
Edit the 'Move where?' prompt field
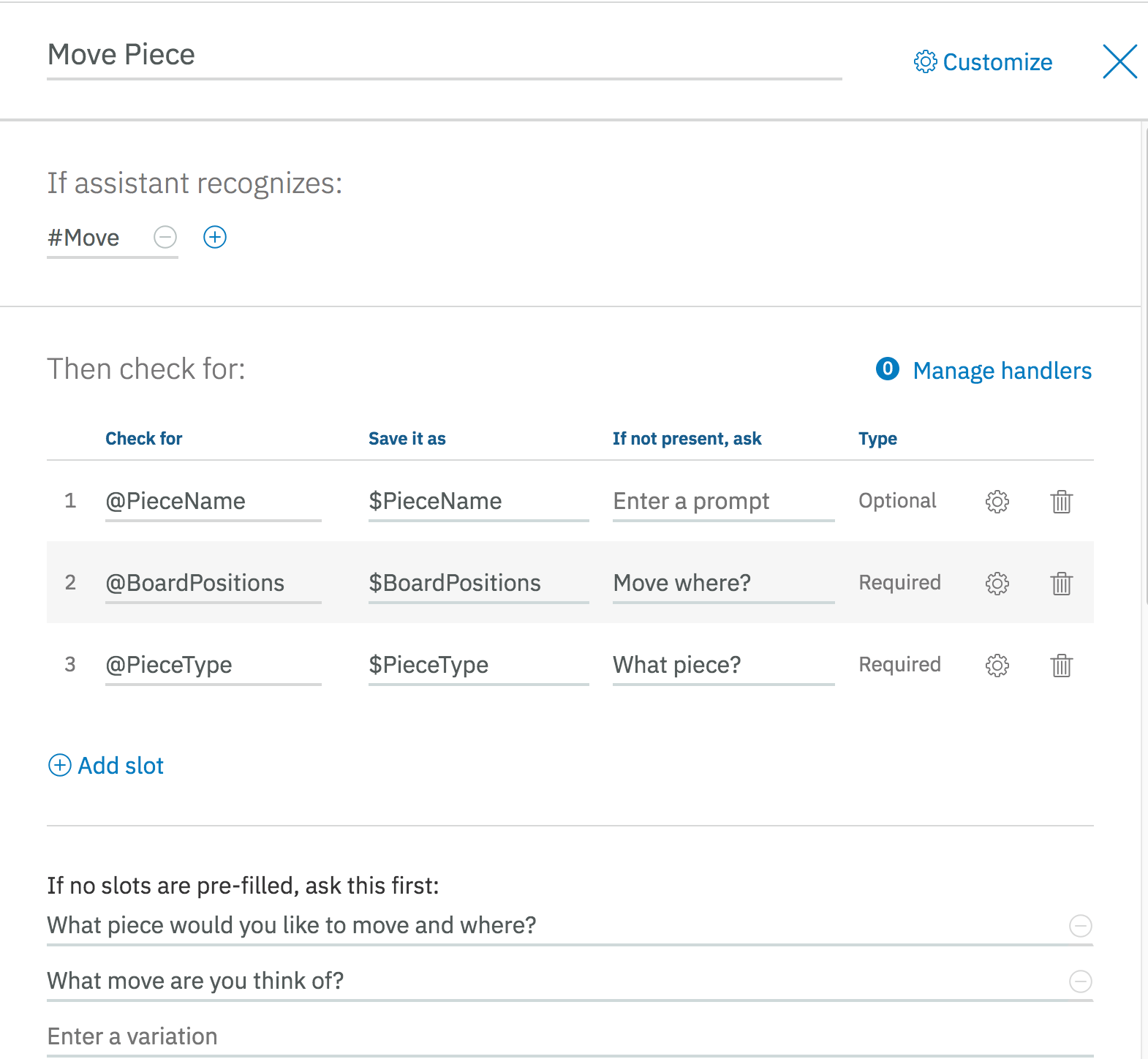click(722, 584)
